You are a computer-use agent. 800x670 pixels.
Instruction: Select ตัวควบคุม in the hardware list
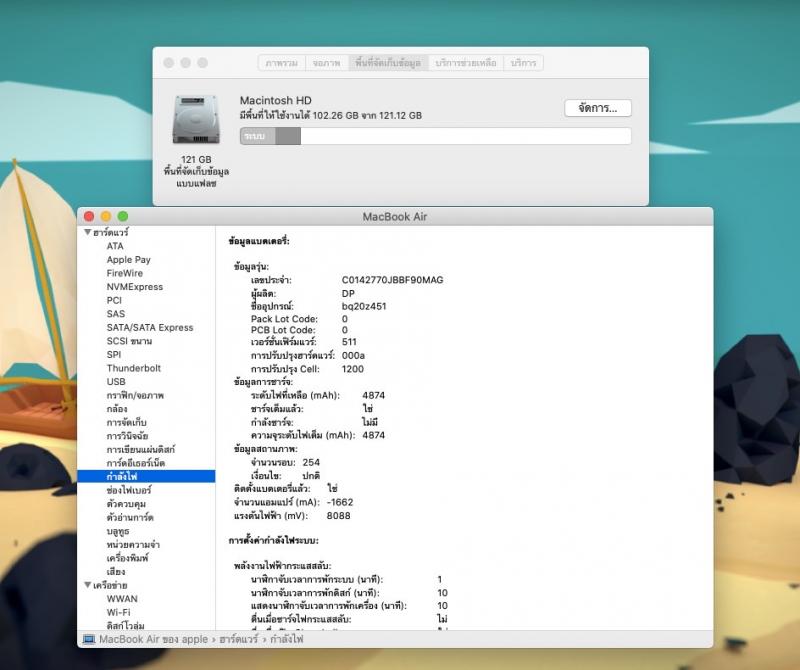pyautogui.click(x=126, y=504)
